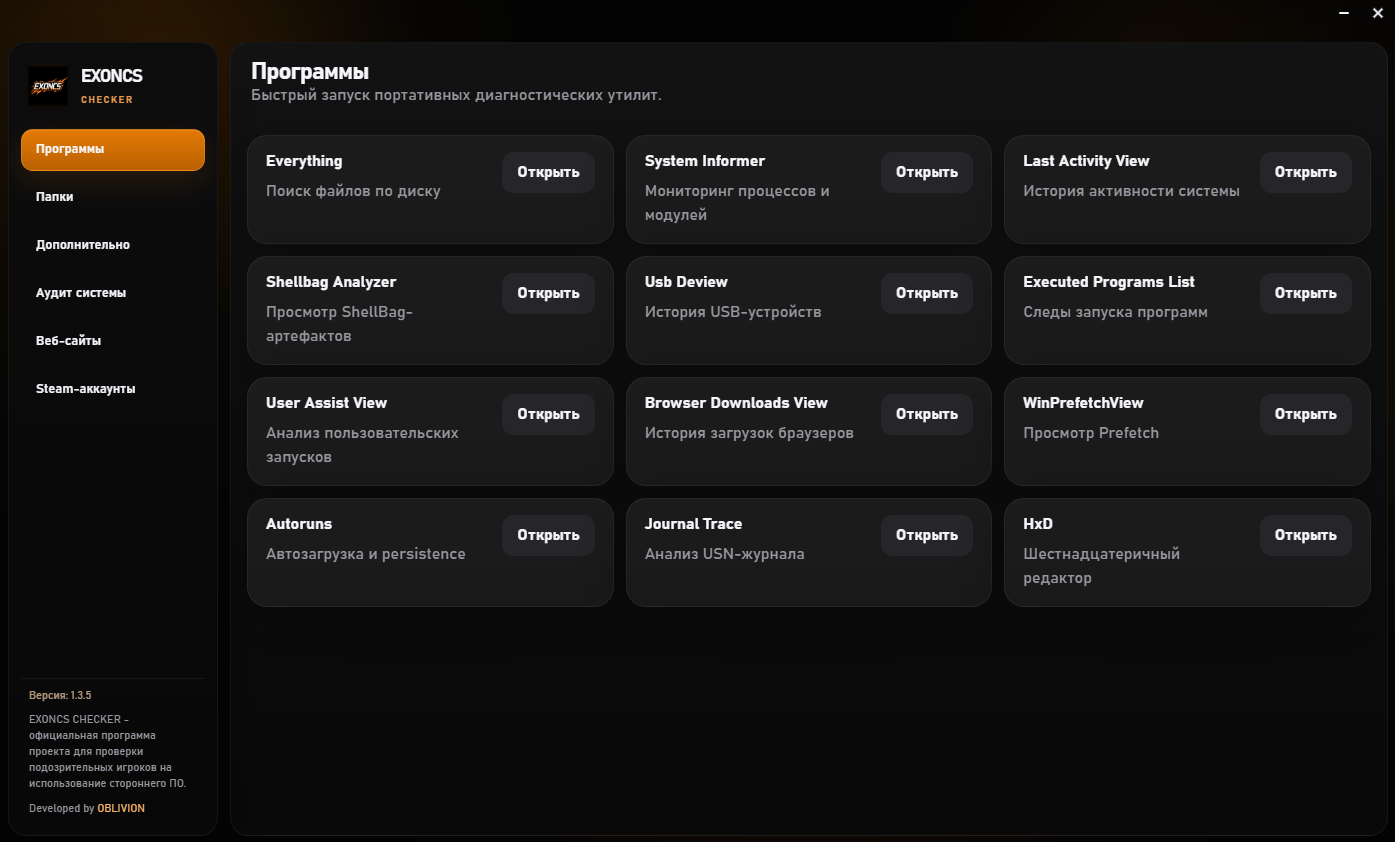
Task: Switch to Веб-сайты section
Action: tap(113, 341)
